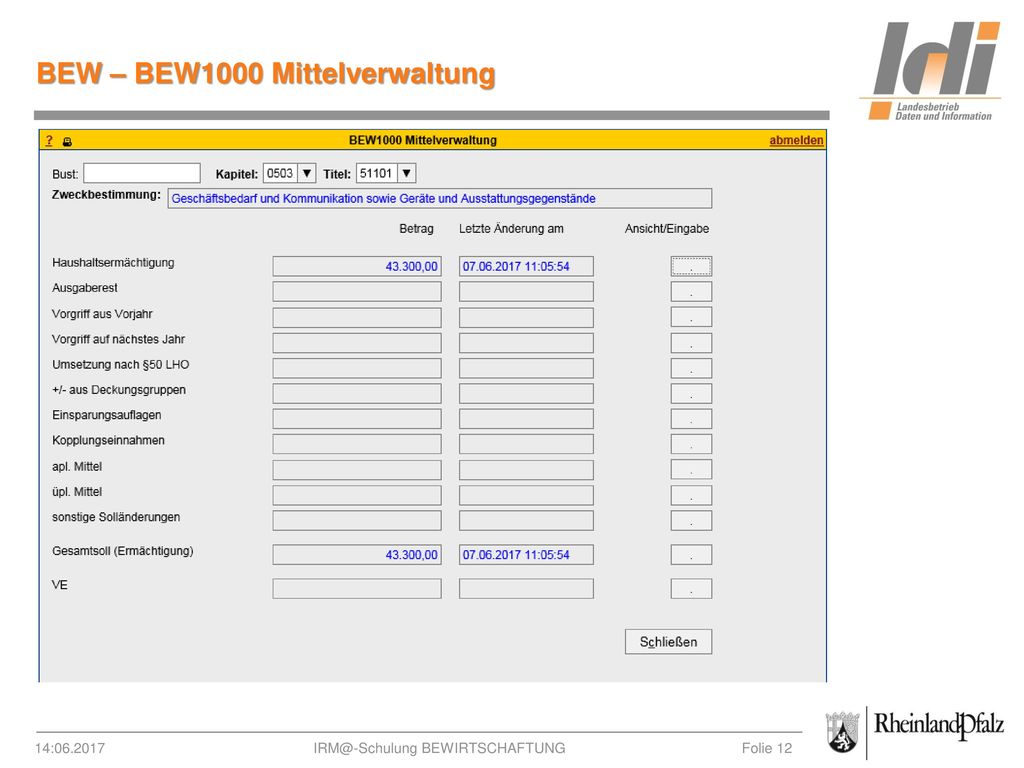Open help via the question mark icon
Image resolution: width=1024 pixels, height=768 pixels.
click(49, 140)
